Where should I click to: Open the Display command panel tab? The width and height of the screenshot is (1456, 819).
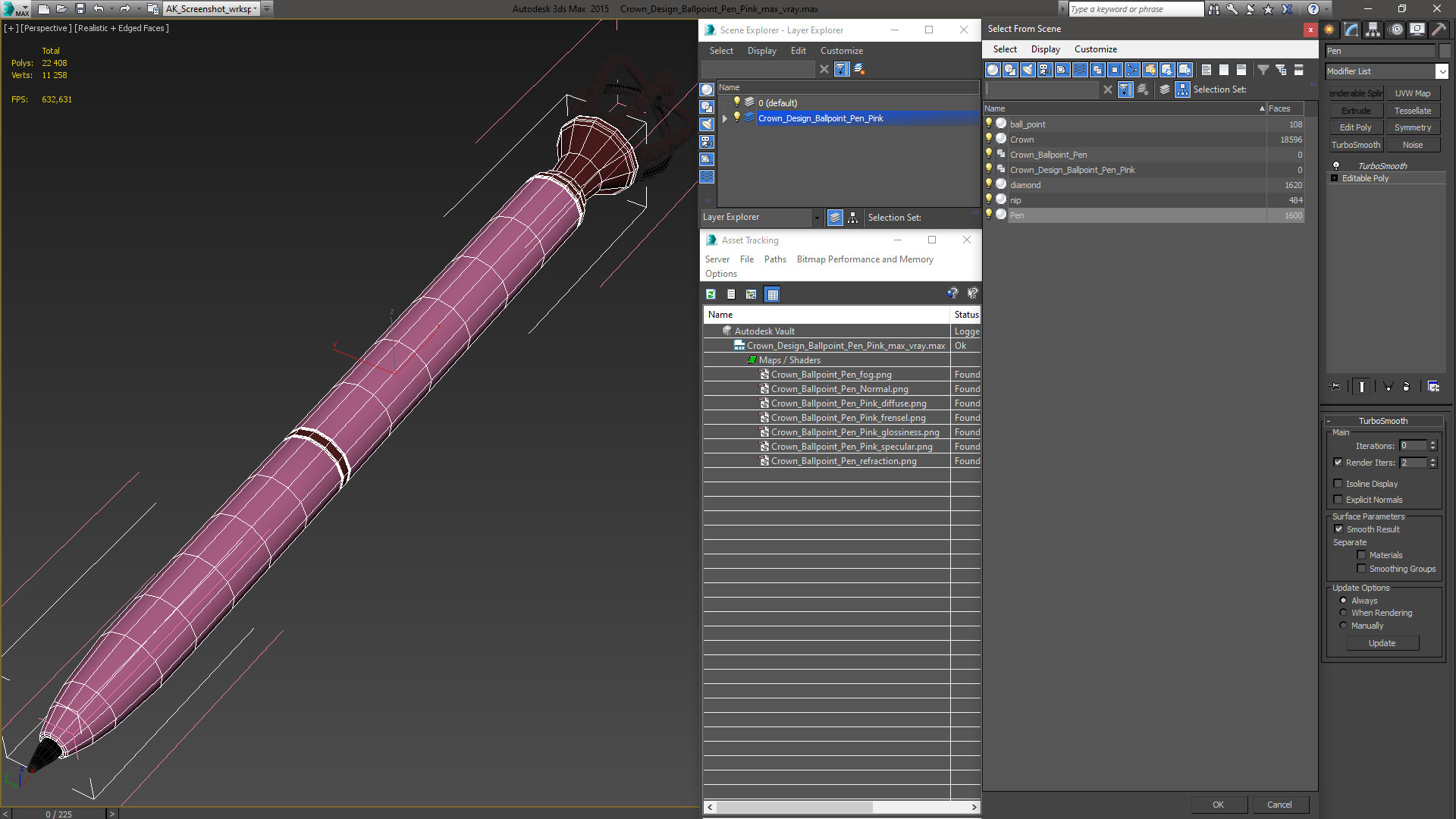1417,30
